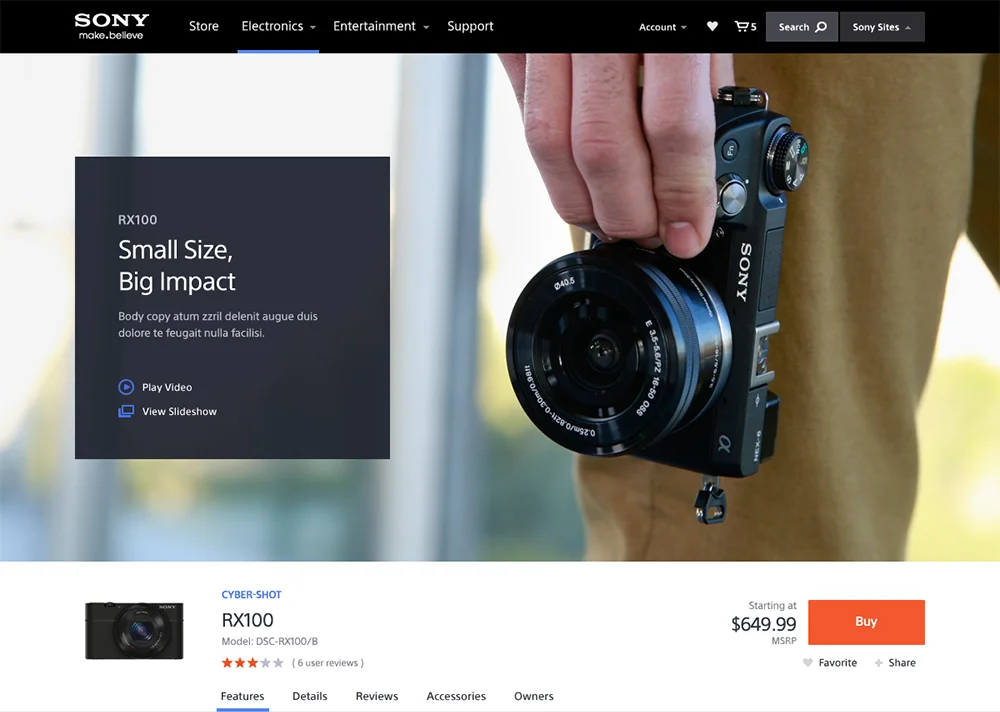Open the Accessories tab
Viewport: 1000px width, 712px height.
click(x=456, y=696)
